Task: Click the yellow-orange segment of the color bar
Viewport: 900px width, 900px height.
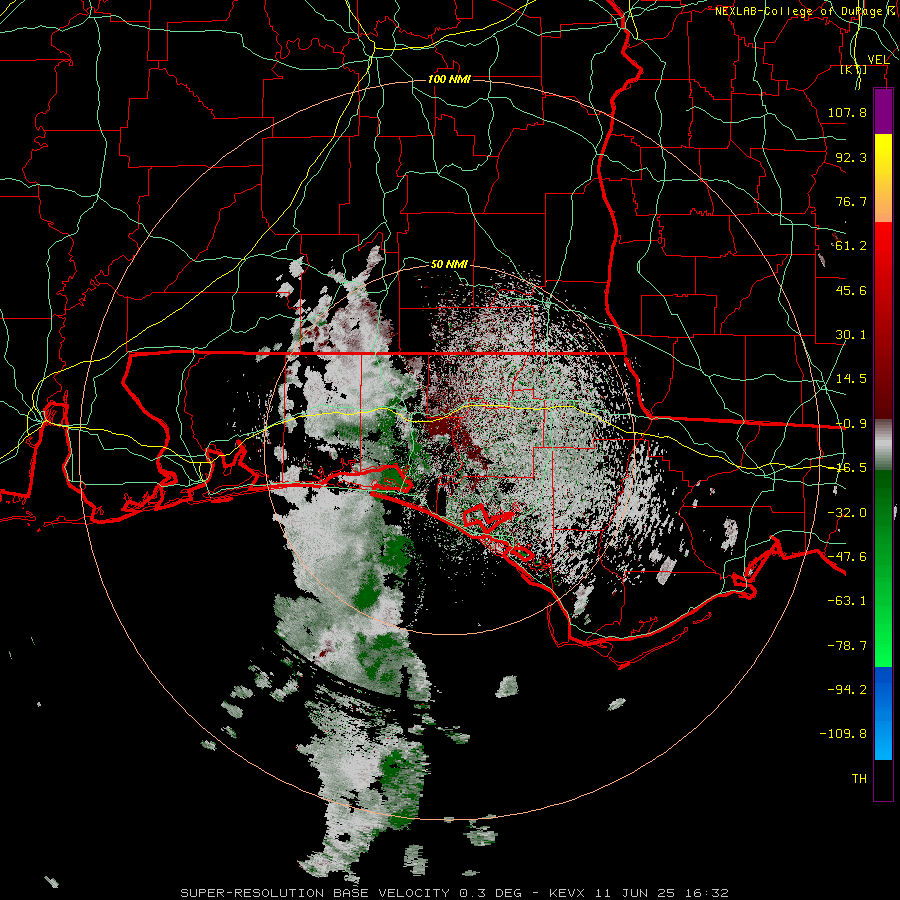Action: (x=883, y=178)
